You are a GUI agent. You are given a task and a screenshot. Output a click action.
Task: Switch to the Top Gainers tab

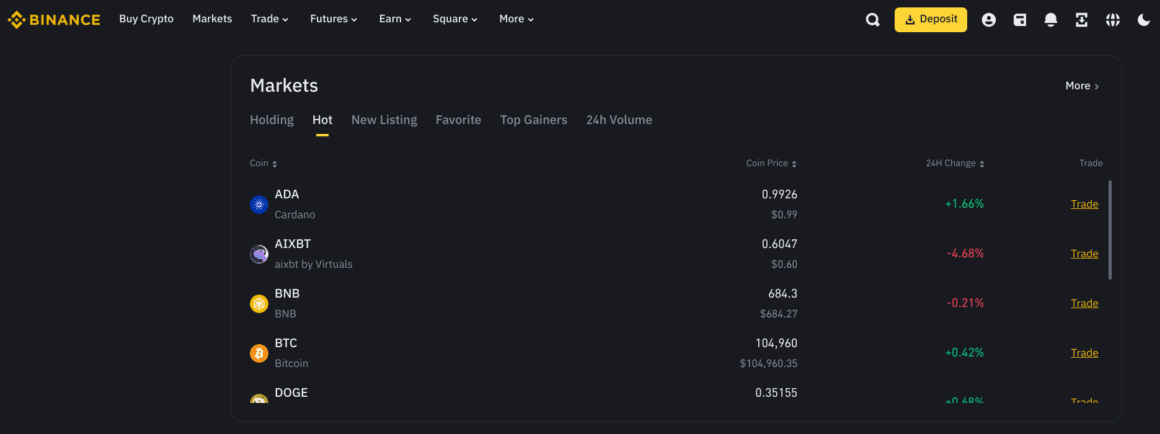point(533,120)
